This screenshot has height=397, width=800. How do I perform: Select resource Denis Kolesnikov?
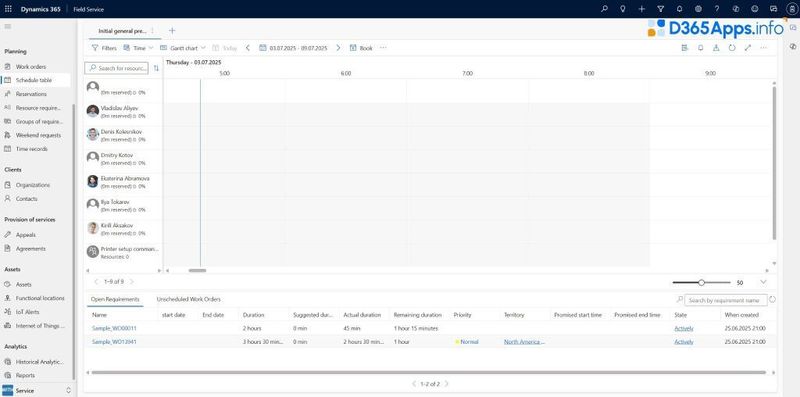click(123, 135)
